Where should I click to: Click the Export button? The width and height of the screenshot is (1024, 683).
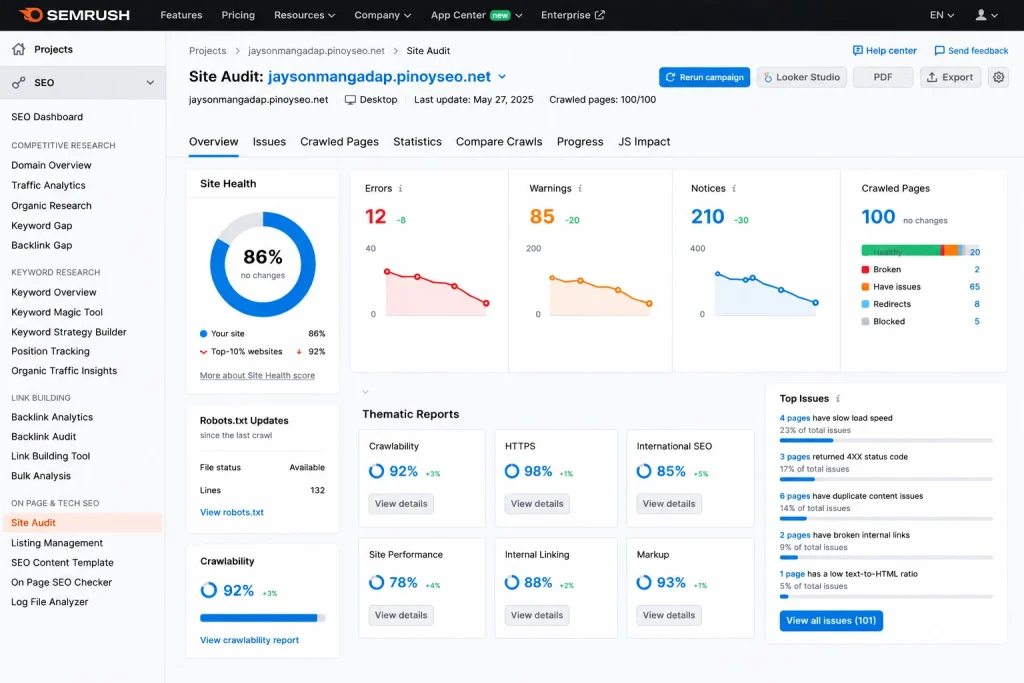pos(950,77)
